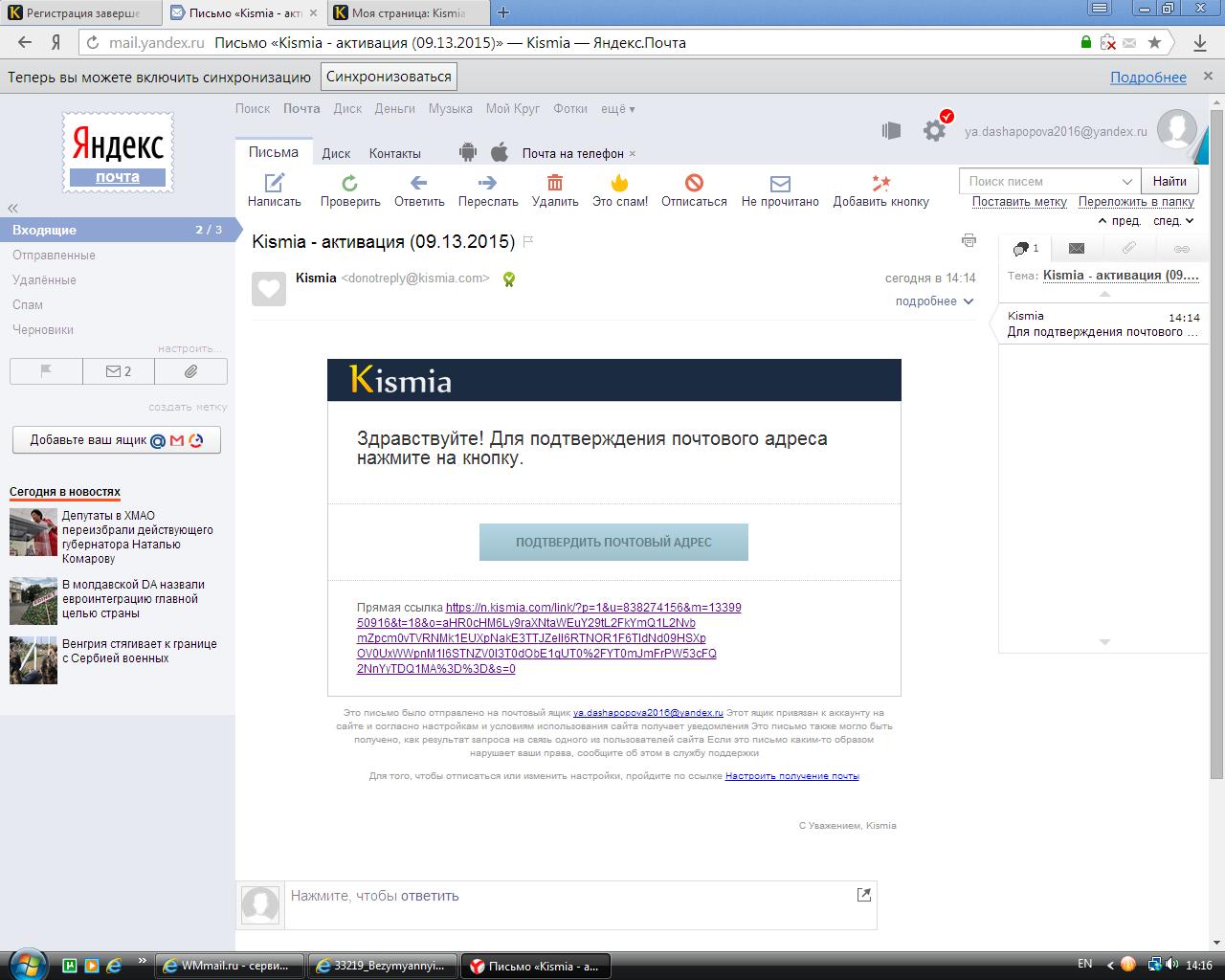Click the bookmark star in address bar
The height and width of the screenshot is (980, 1225).
1155,42
